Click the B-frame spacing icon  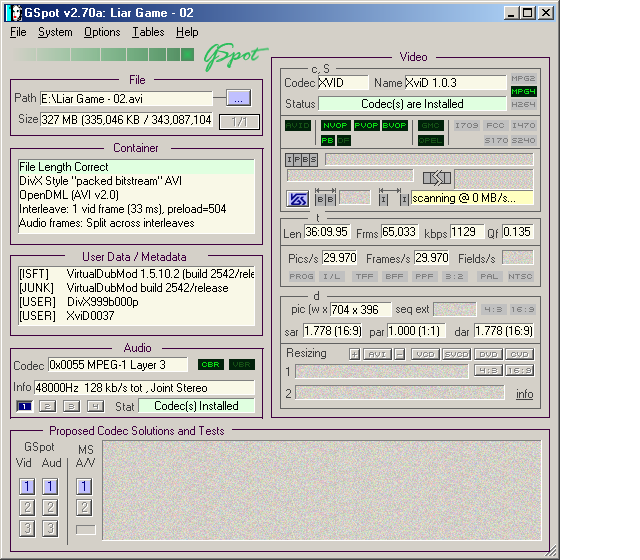point(325,197)
